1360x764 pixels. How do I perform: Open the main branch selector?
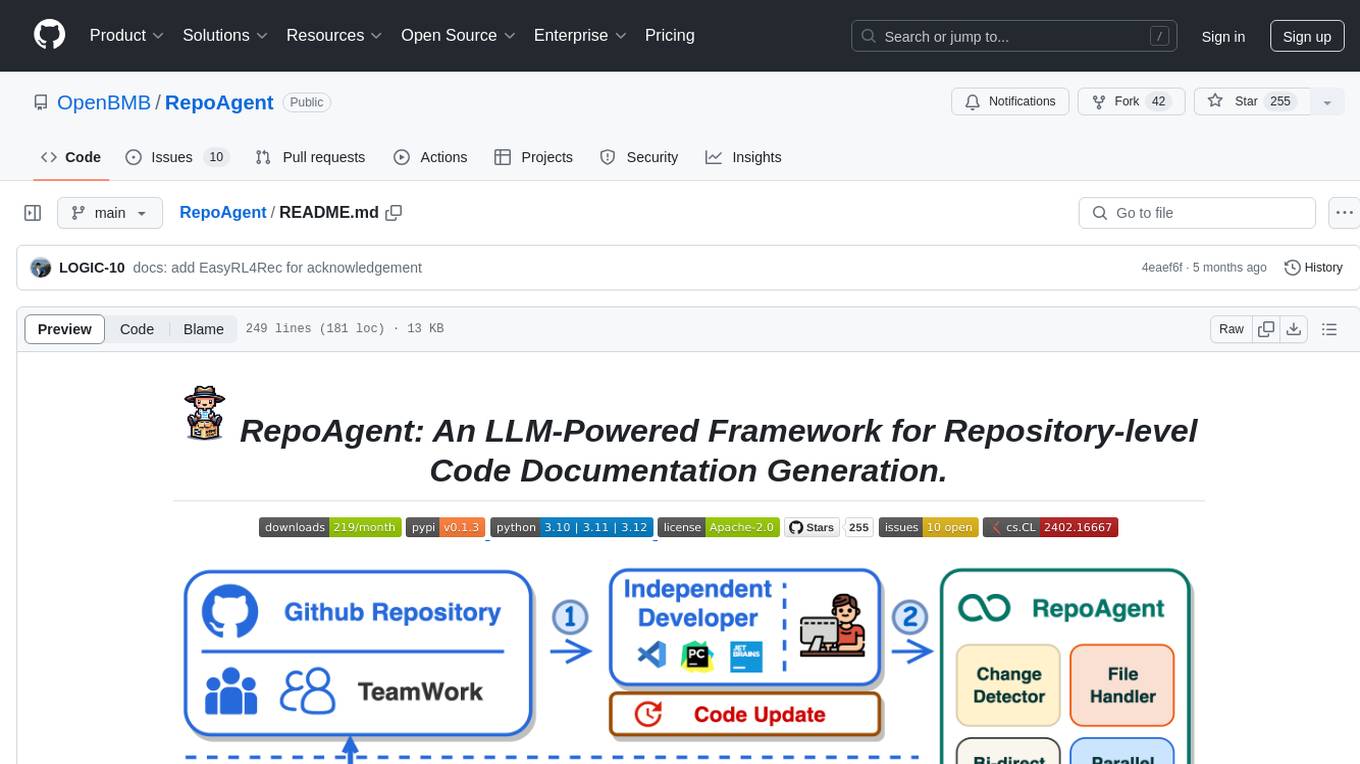[x=109, y=213]
